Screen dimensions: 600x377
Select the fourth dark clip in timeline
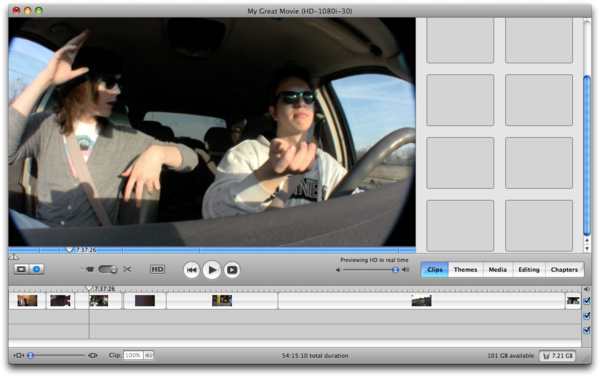point(145,301)
